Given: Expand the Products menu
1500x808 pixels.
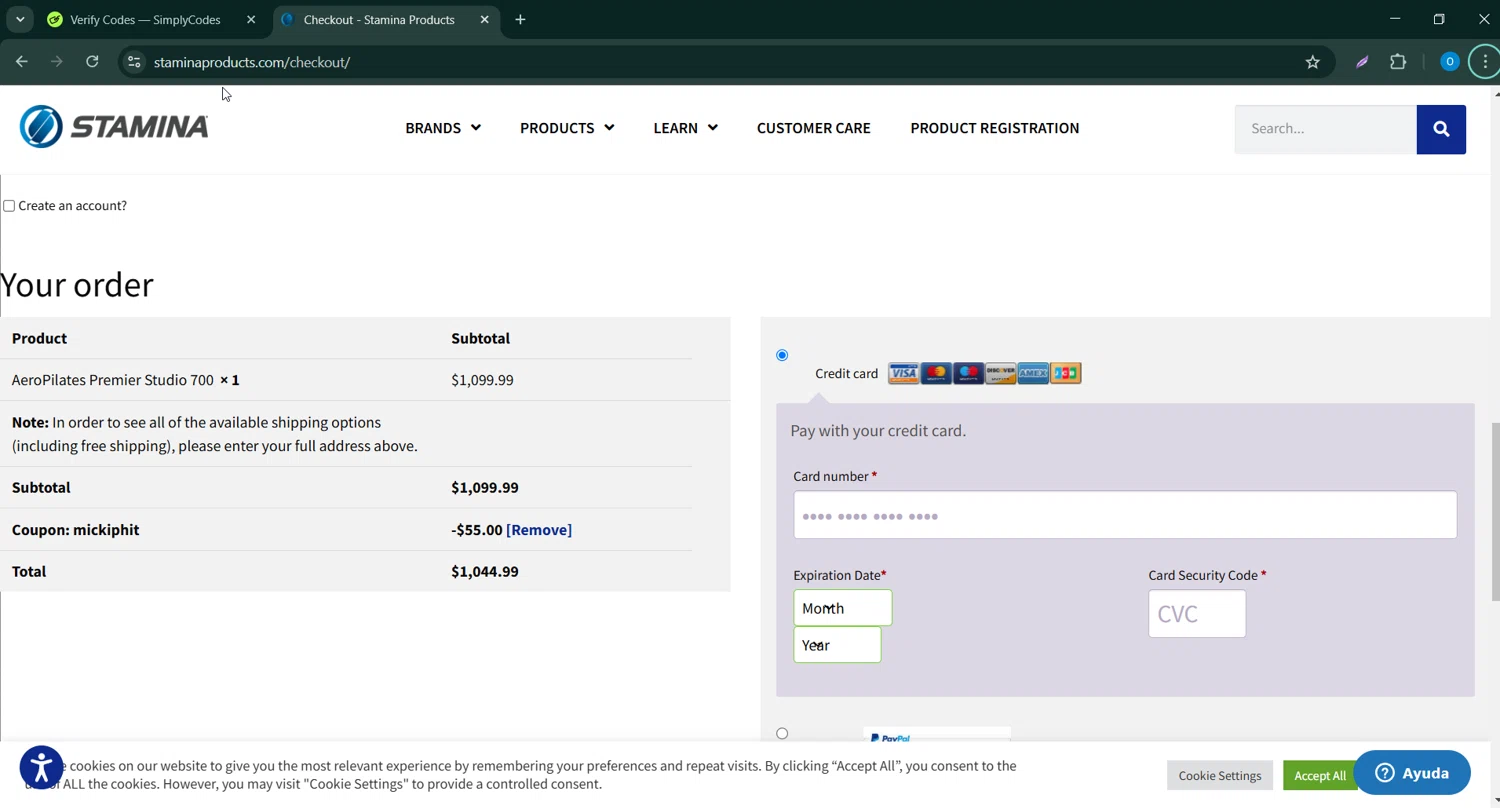Looking at the screenshot, I should [x=567, y=128].
